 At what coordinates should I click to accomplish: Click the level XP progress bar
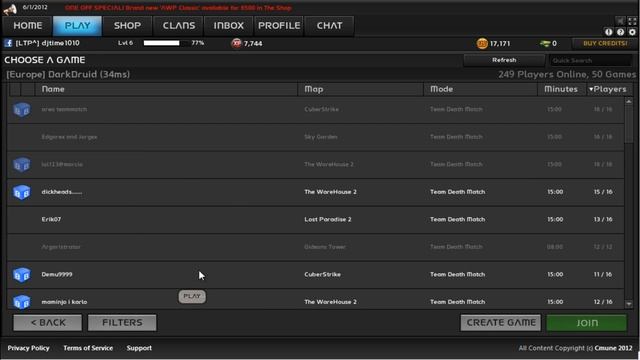166,43
